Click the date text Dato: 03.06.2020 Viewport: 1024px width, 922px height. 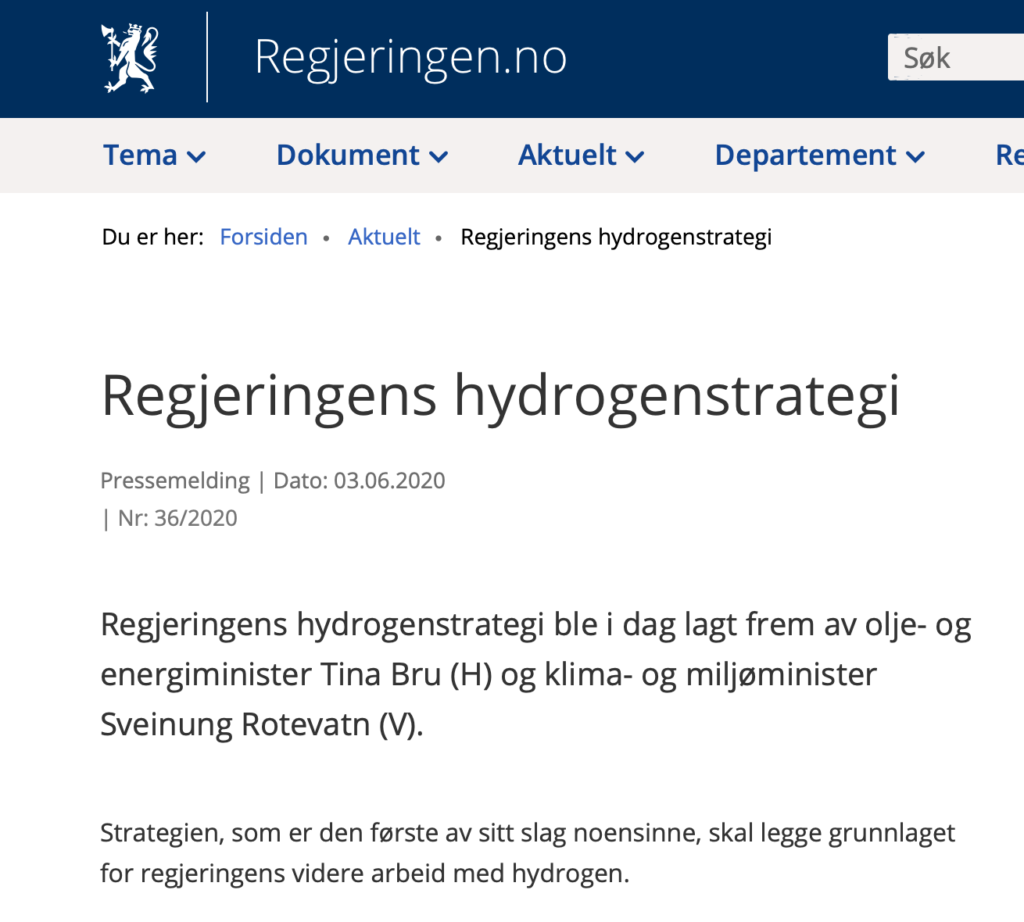point(359,481)
